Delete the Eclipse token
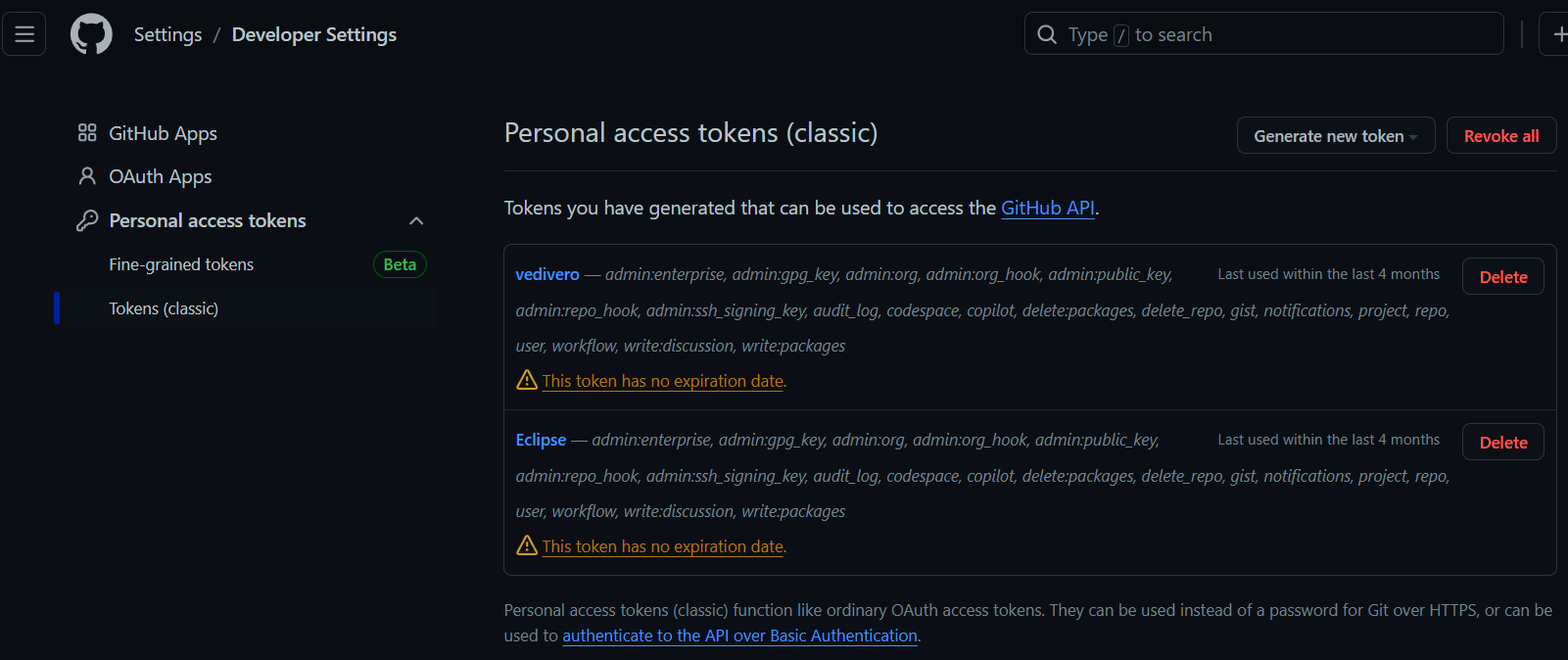 tap(1502, 443)
